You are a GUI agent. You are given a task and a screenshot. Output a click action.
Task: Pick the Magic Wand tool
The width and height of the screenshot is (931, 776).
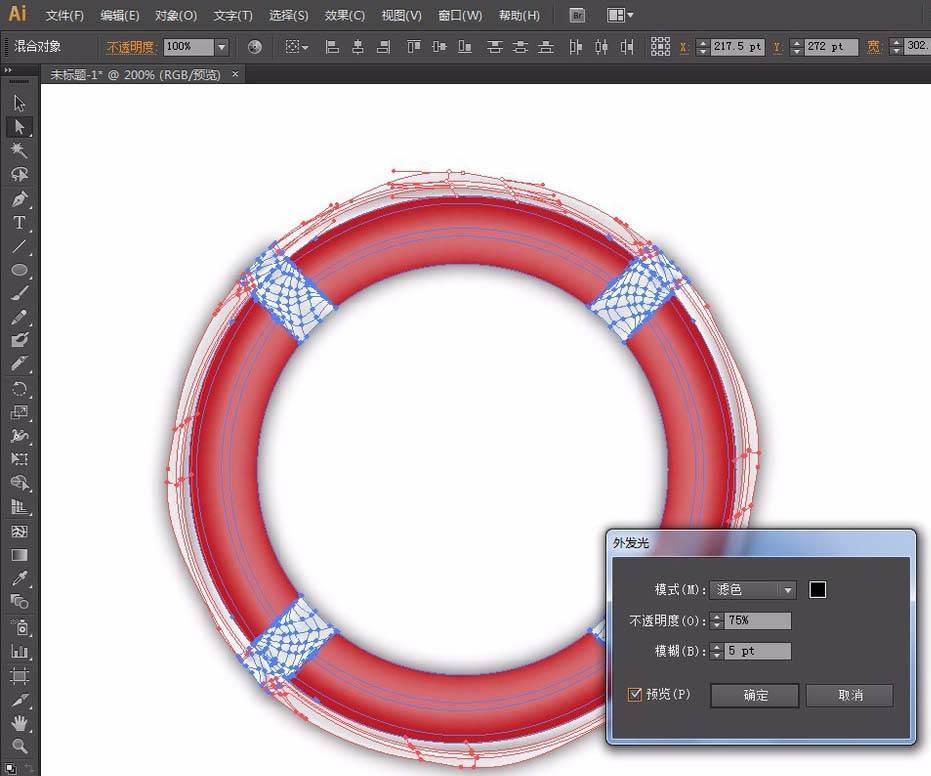click(19, 151)
